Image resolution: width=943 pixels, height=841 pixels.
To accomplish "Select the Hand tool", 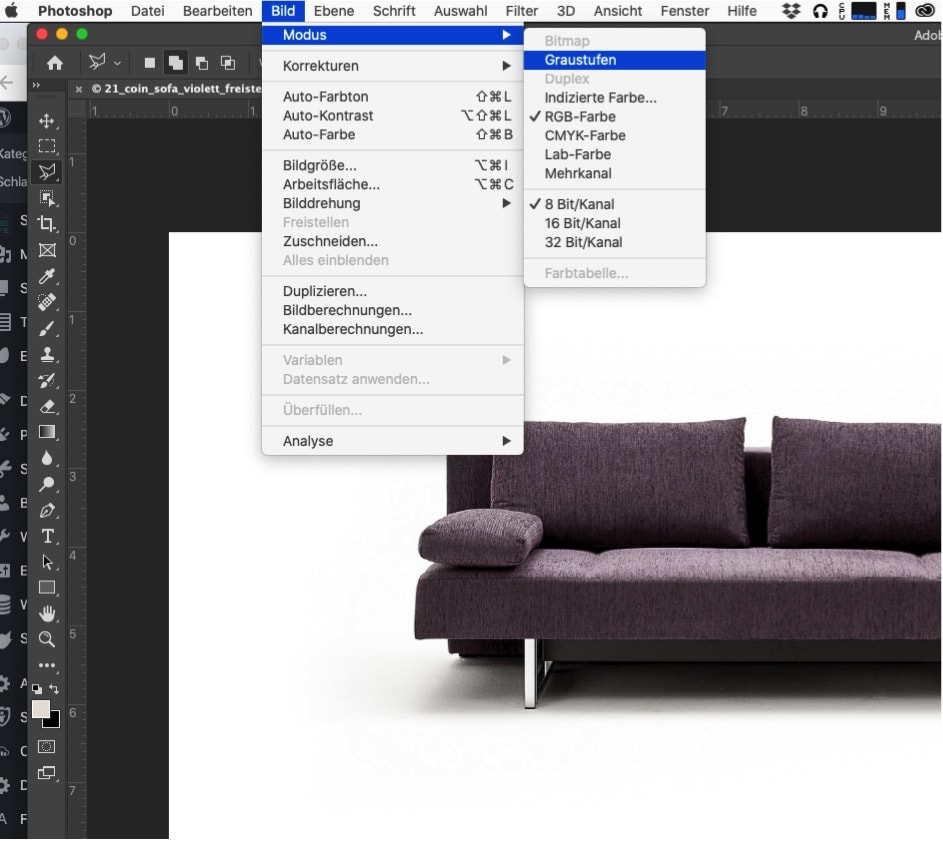I will point(47,613).
